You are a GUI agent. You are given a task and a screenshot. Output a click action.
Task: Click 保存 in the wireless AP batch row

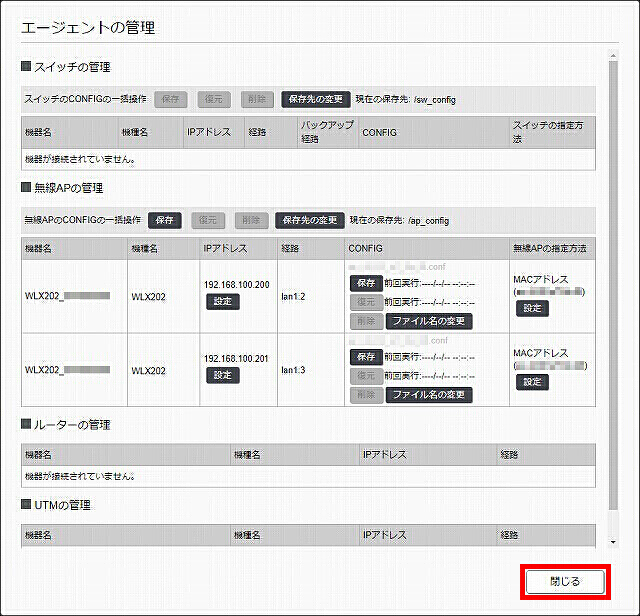coord(164,220)
